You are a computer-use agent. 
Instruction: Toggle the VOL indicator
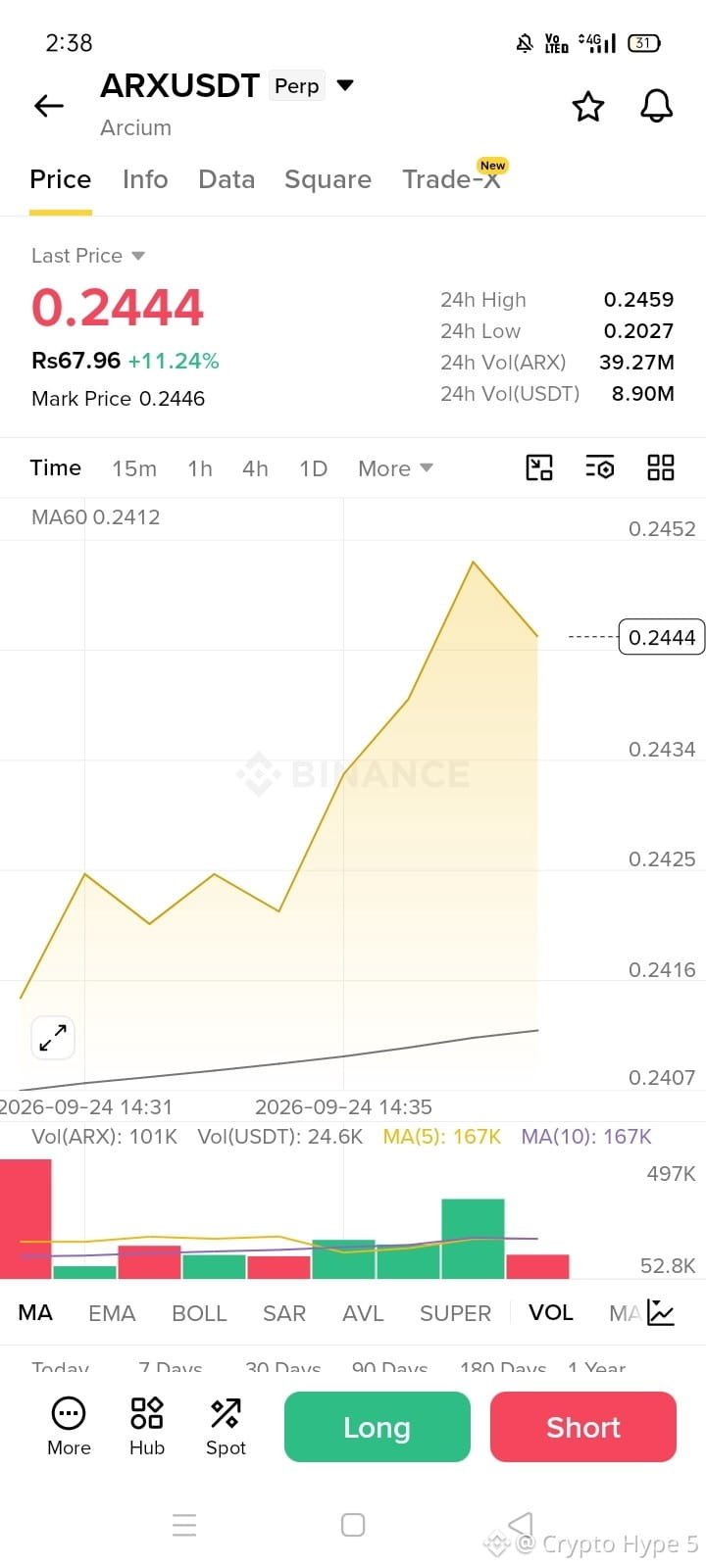click(x=551, y=1312)
